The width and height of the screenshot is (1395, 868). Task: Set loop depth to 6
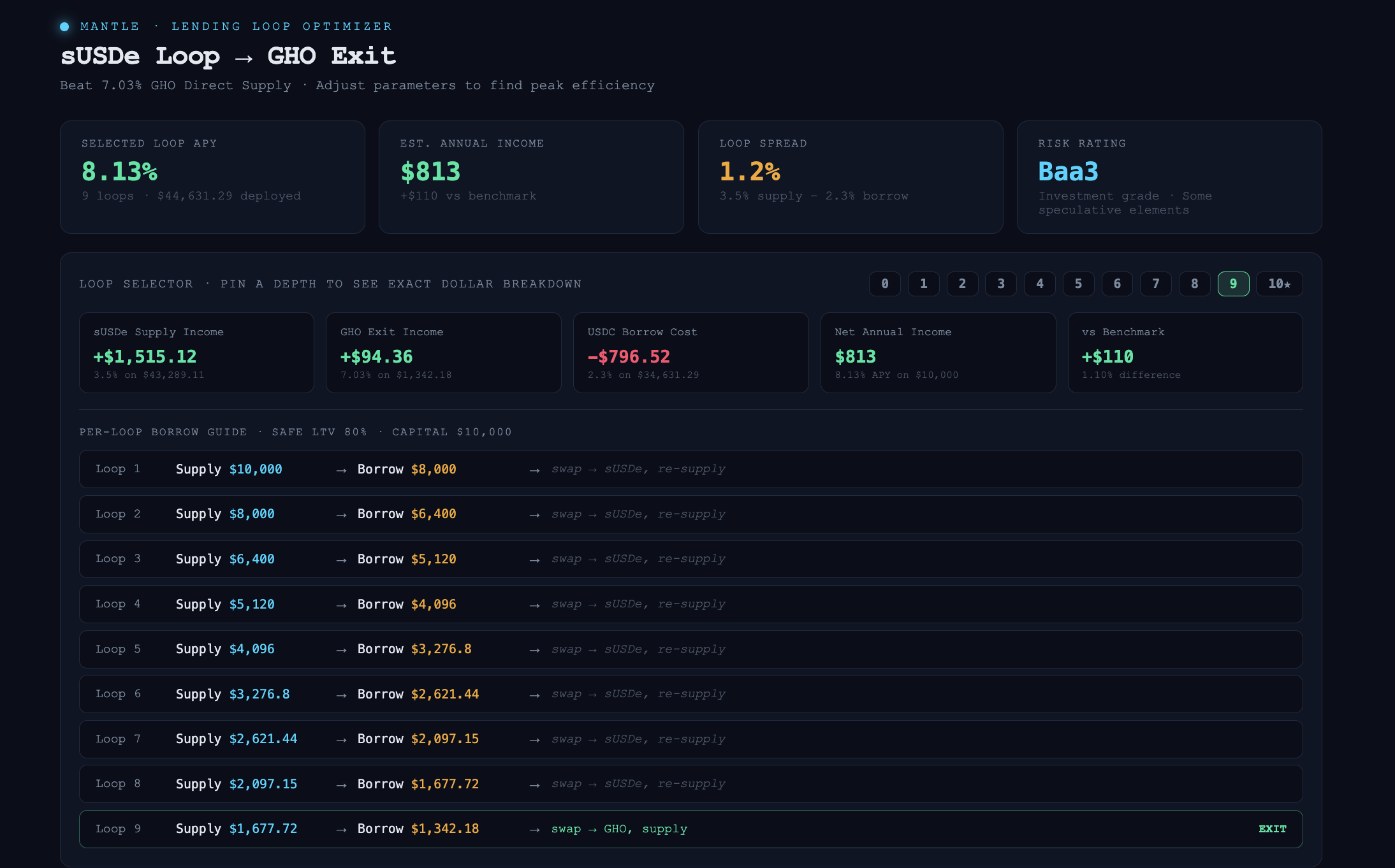pyautogui.click(x=1117, y=284)
